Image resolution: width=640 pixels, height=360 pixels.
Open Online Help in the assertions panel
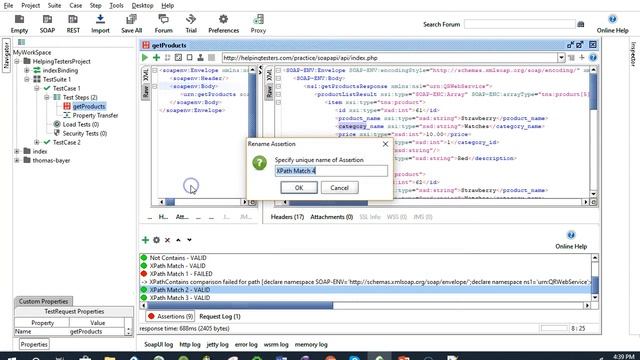pos(571,240)
